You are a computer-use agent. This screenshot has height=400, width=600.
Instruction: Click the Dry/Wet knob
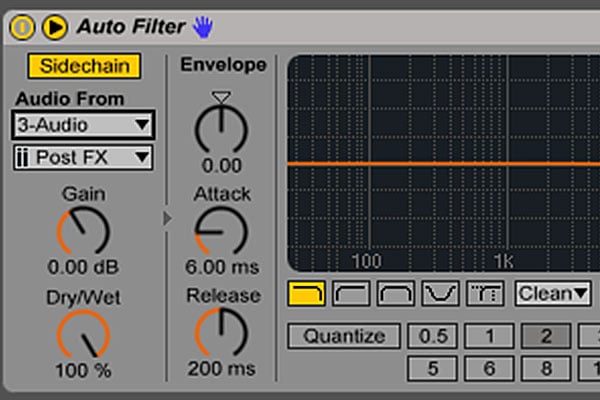83,334
